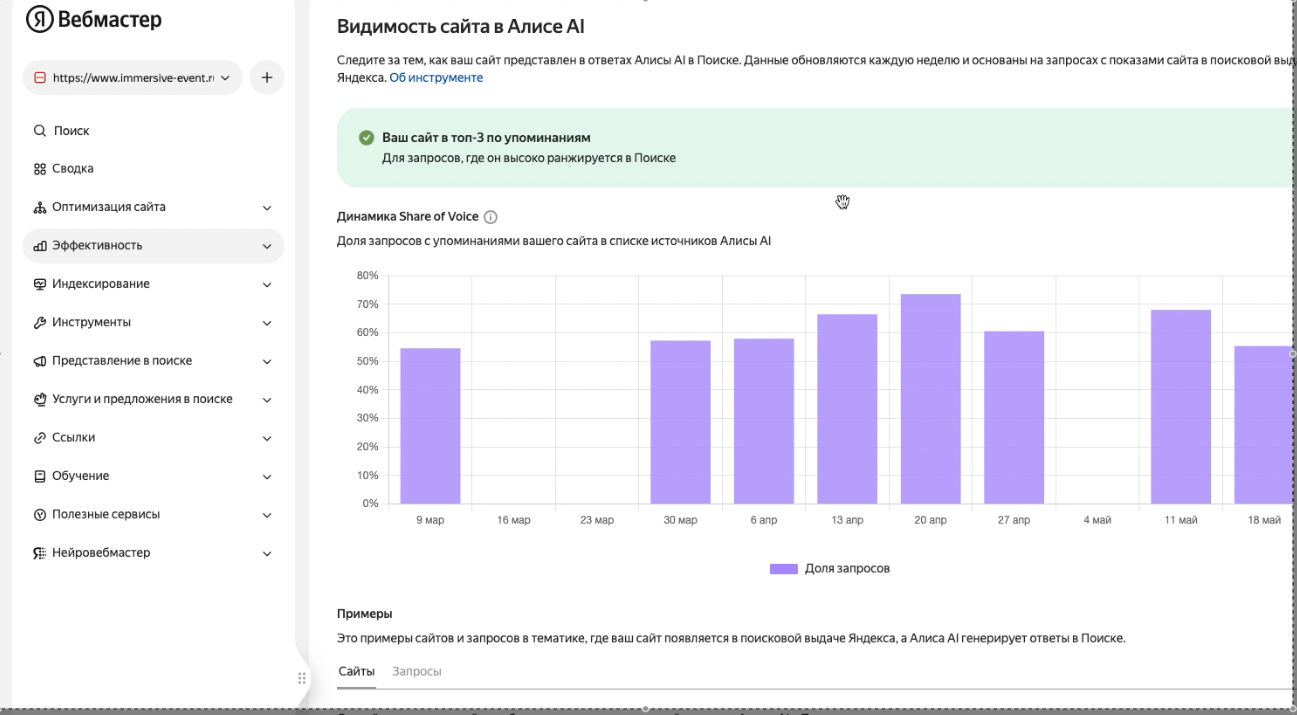The image size is (1297, 715).
Task: Expand Оптимизация сайта chevron
Action: [267, 208]
